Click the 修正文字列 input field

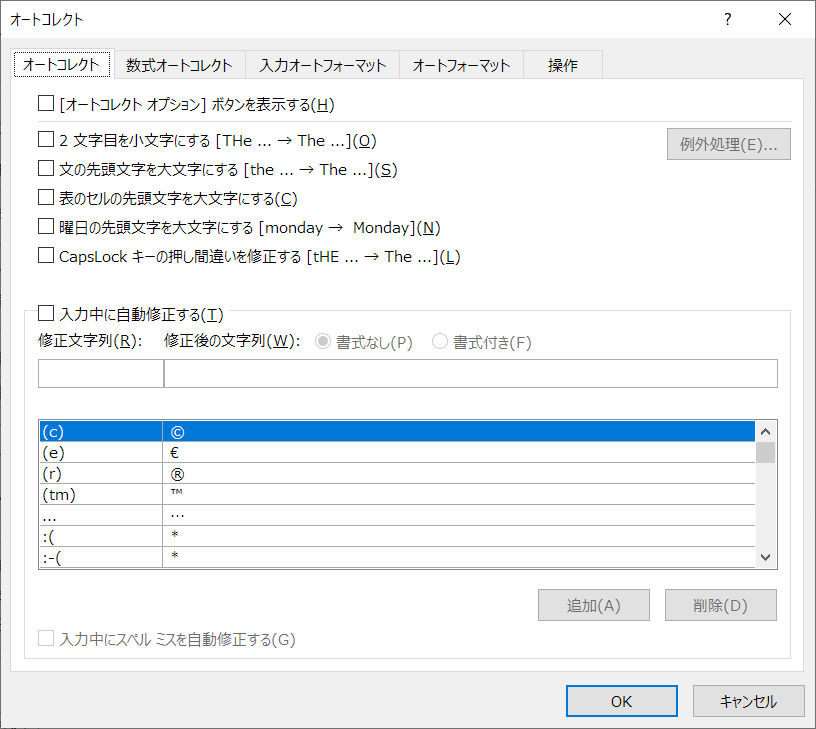100,373
